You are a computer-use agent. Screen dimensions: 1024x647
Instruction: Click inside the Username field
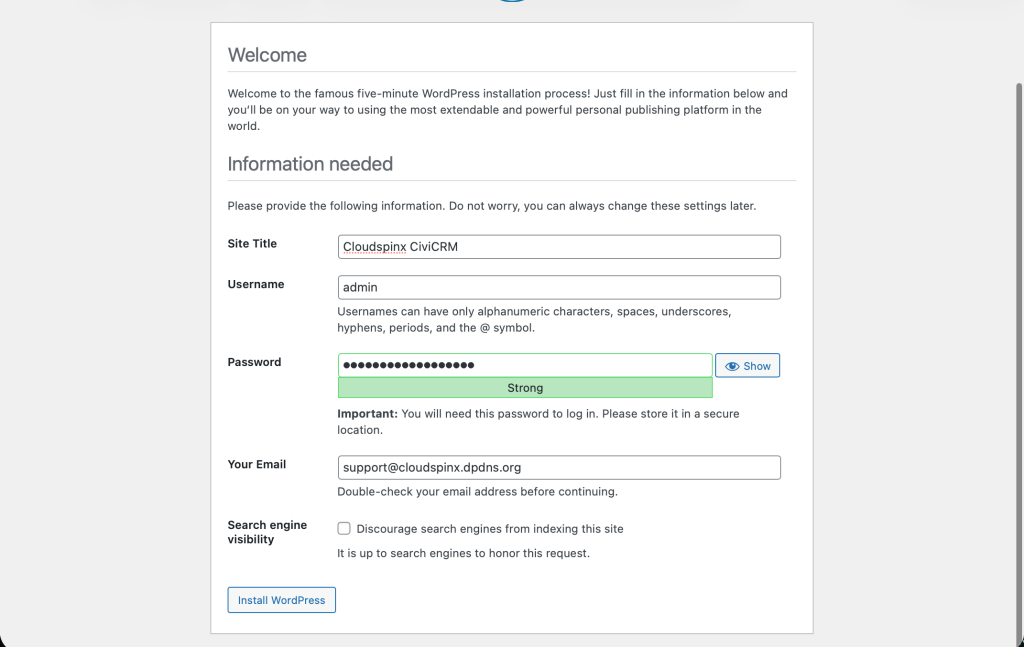click(558, 287)
